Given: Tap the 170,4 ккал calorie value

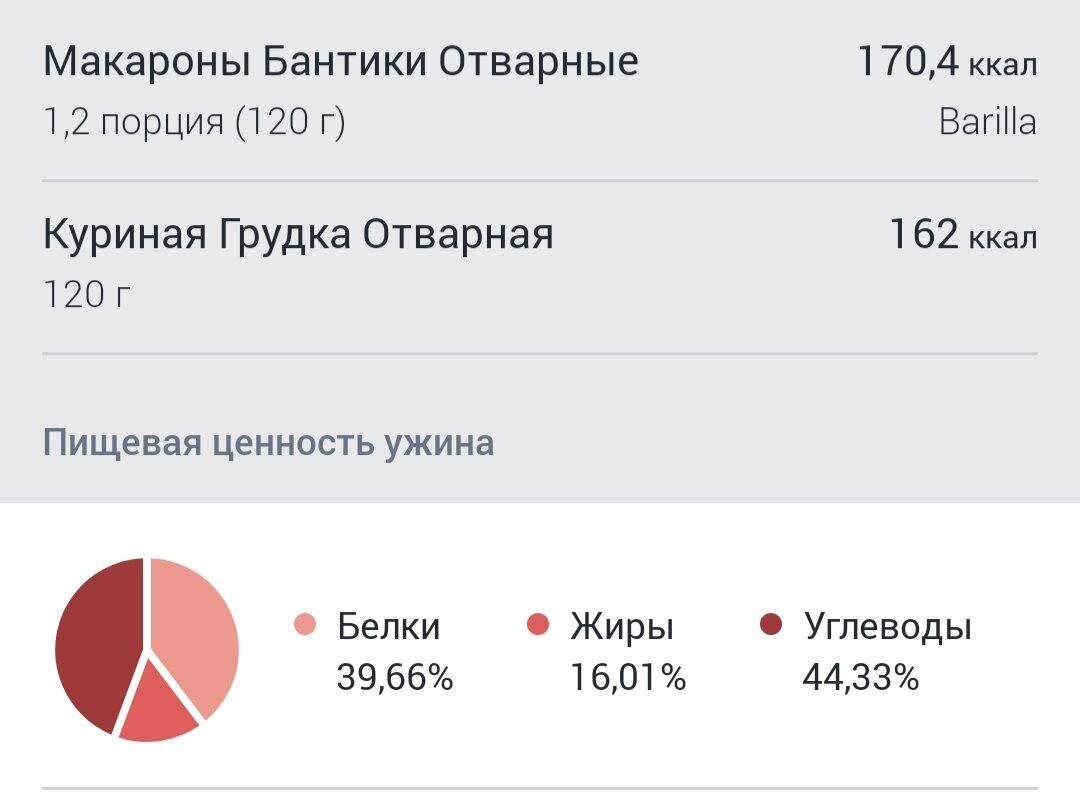Looking at the screenshot, I should pos(947,61).
